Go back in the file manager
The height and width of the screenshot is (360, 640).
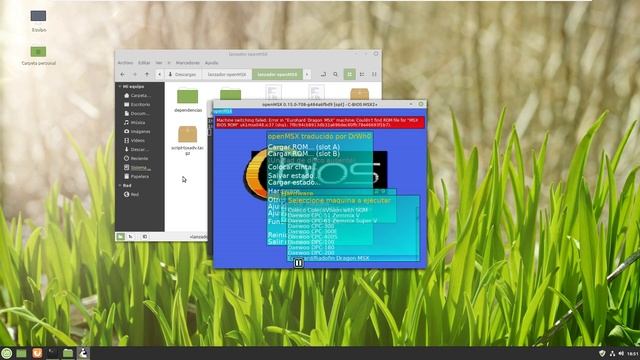point(123,74)
